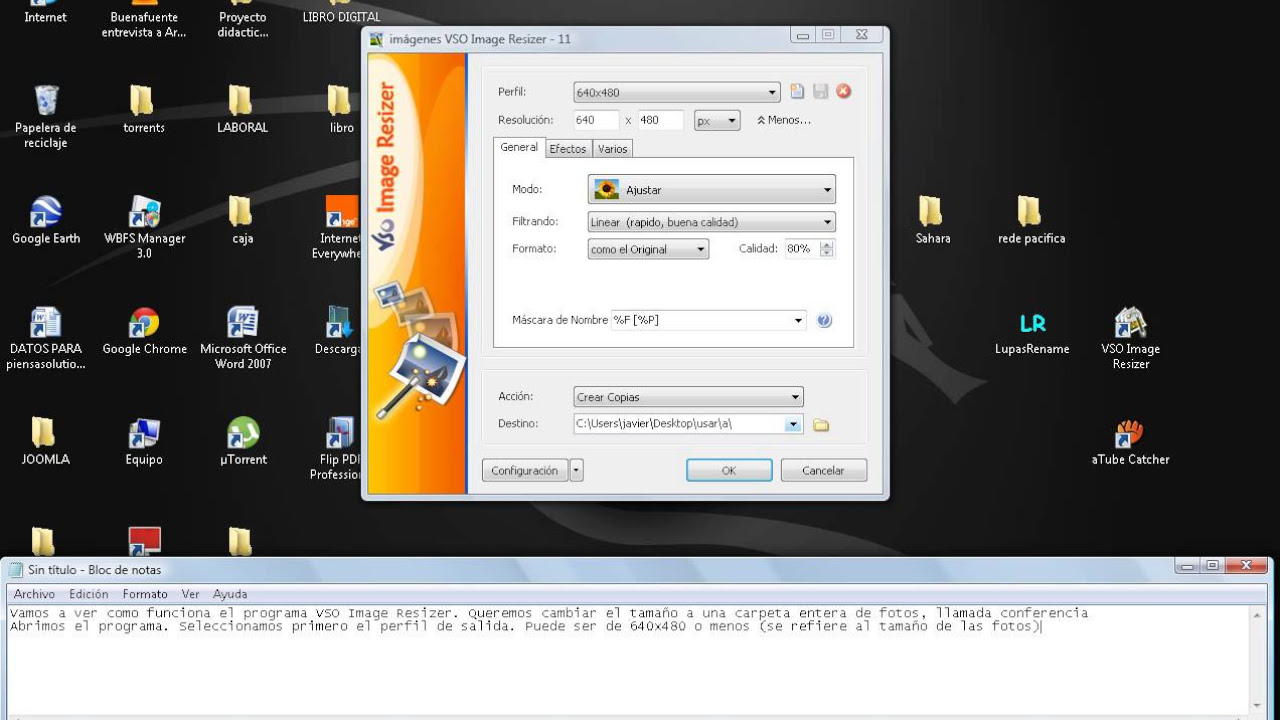Open the Destino path dropdown arrow

[793, 424]
